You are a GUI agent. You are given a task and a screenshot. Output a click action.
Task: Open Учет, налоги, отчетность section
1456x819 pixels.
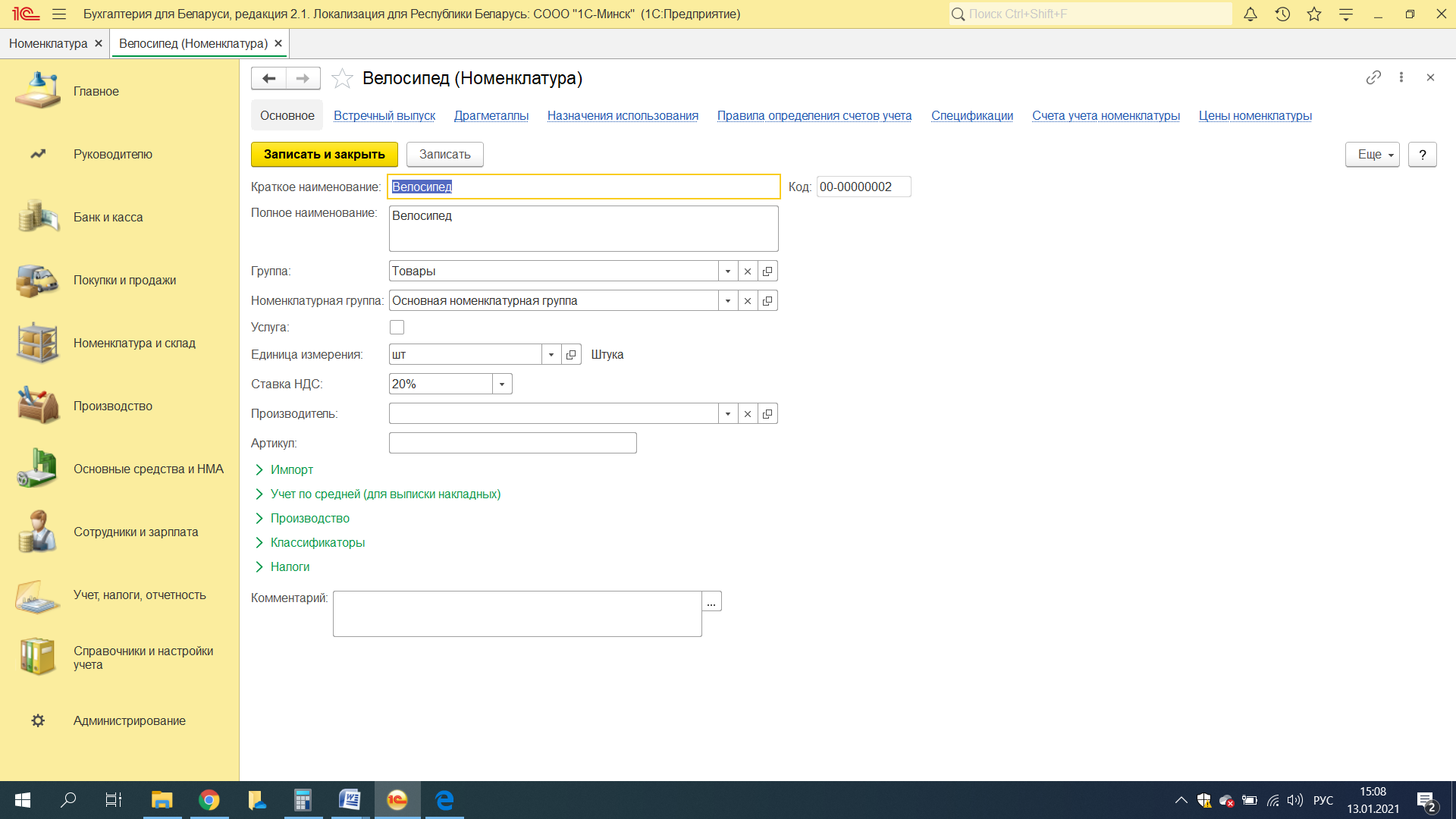pyautogui.click(x=140, y=595)
